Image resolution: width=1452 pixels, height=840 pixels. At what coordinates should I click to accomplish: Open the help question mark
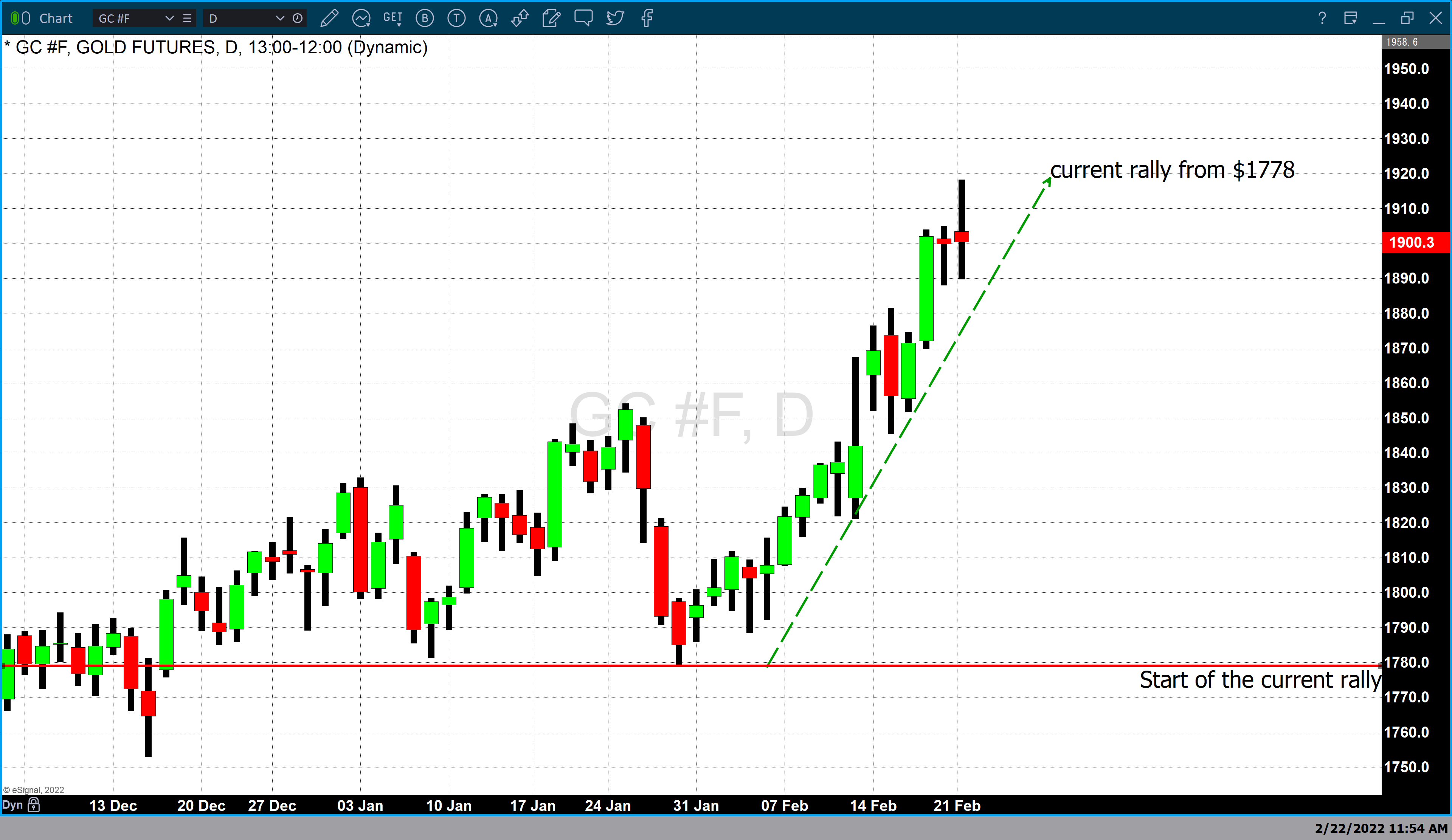pos(1322,19)
